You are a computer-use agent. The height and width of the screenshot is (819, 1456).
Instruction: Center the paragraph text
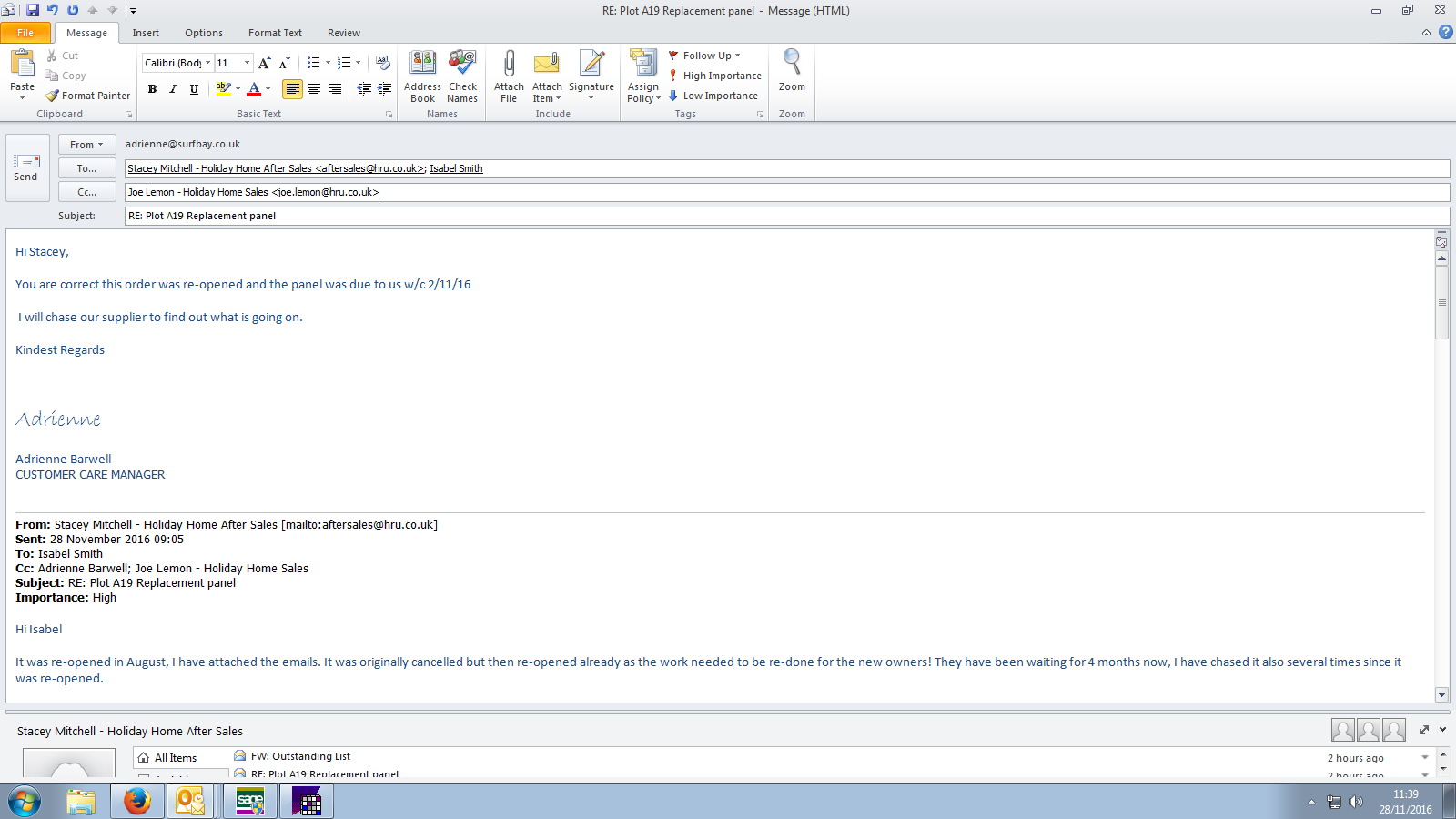pyautogui.click(x=314, y=88)
